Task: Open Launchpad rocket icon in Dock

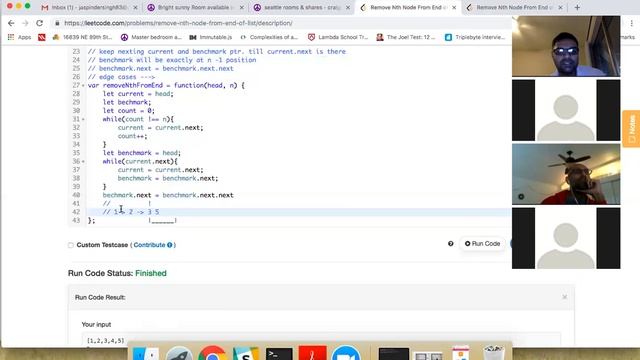Action: (x=179, y=353)
